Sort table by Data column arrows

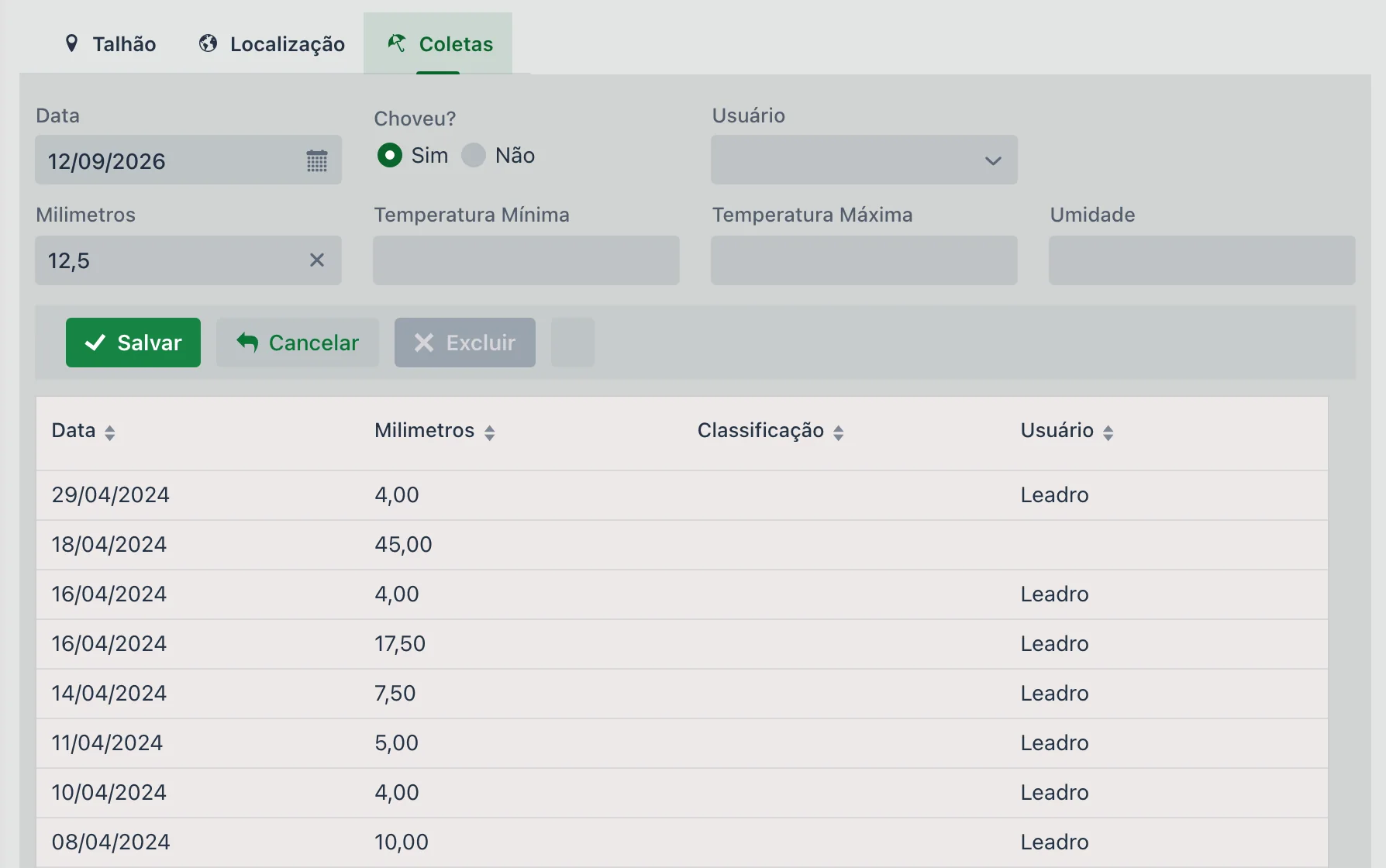tap(110, 432)
